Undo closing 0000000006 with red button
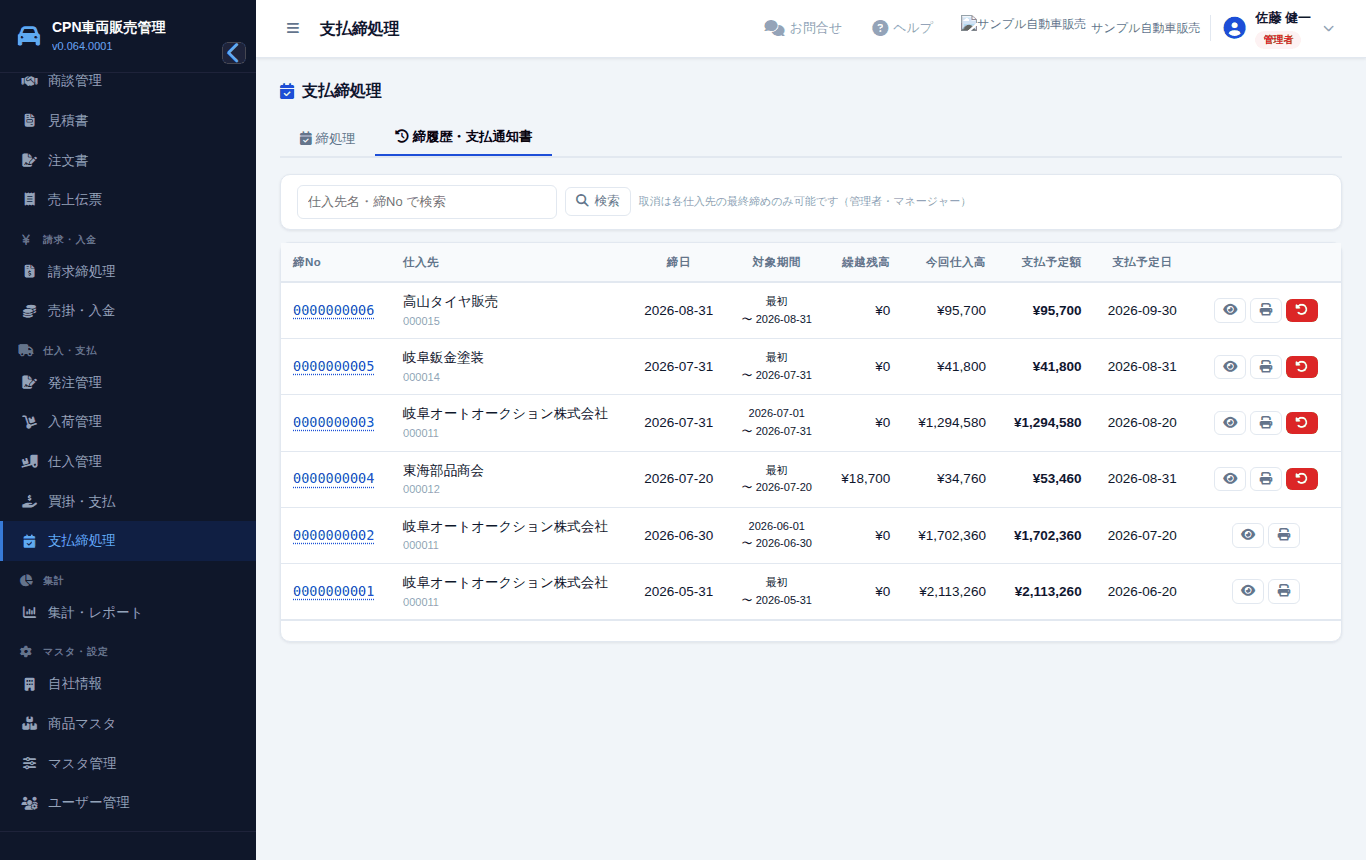 pos(1302,310)
